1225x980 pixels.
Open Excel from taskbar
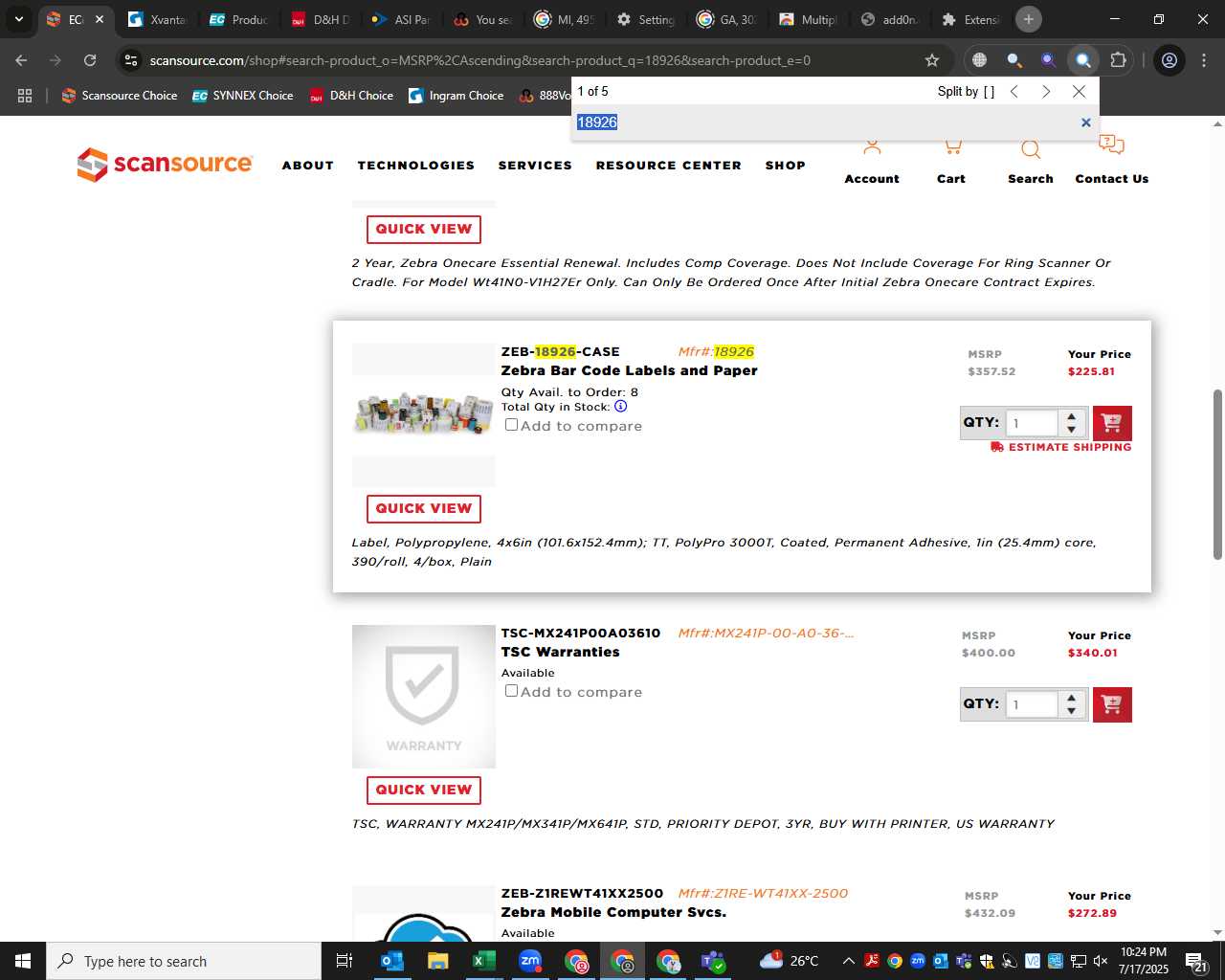click(483, 961)
